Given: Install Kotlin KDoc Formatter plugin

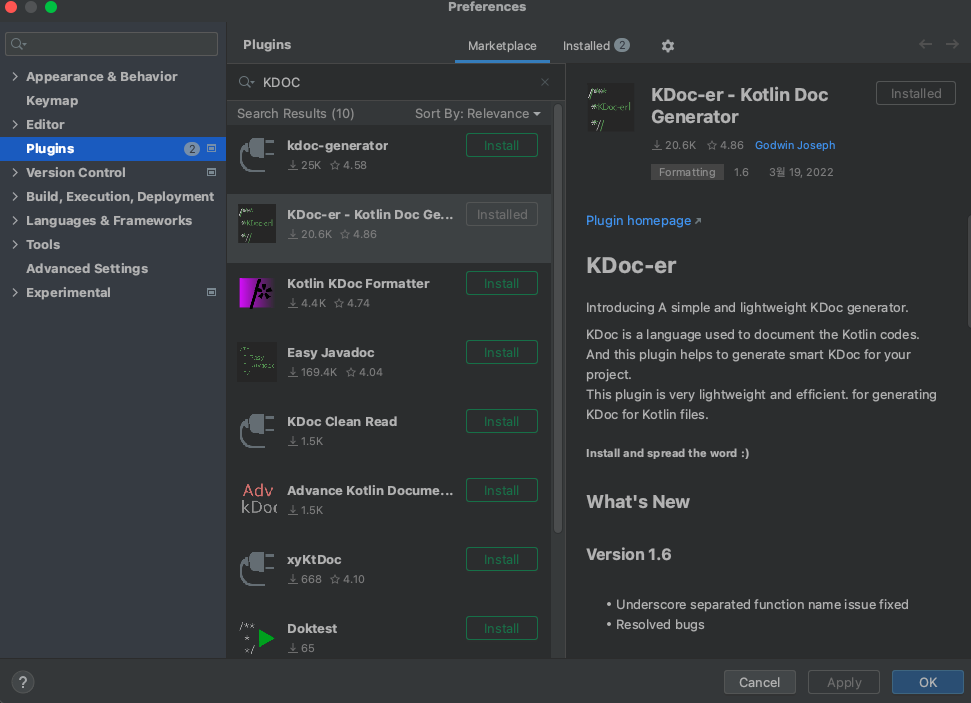Looking at the screenshot, I should pos(502,284).
